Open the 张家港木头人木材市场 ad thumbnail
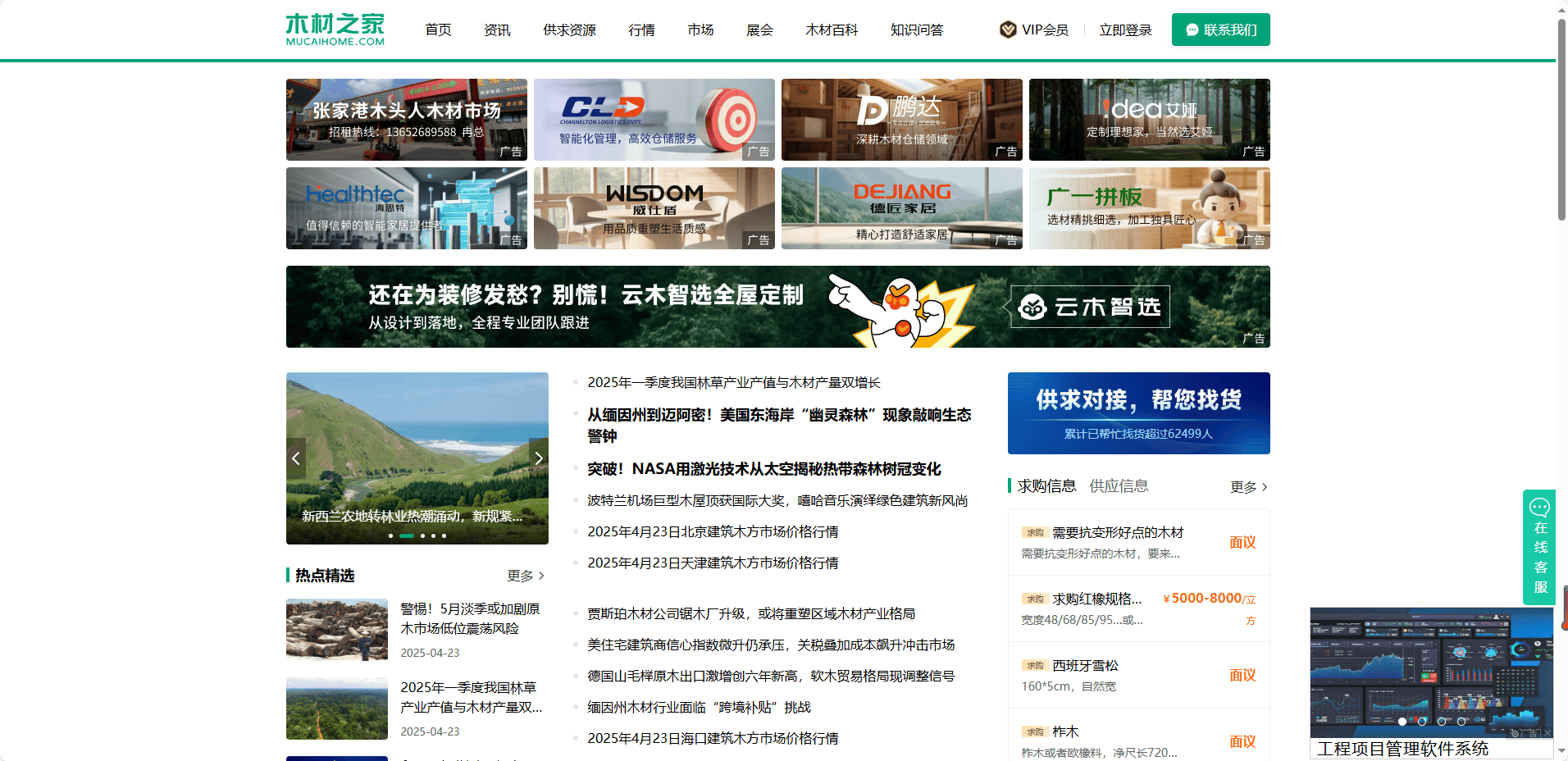 click(x=407, y=120)
